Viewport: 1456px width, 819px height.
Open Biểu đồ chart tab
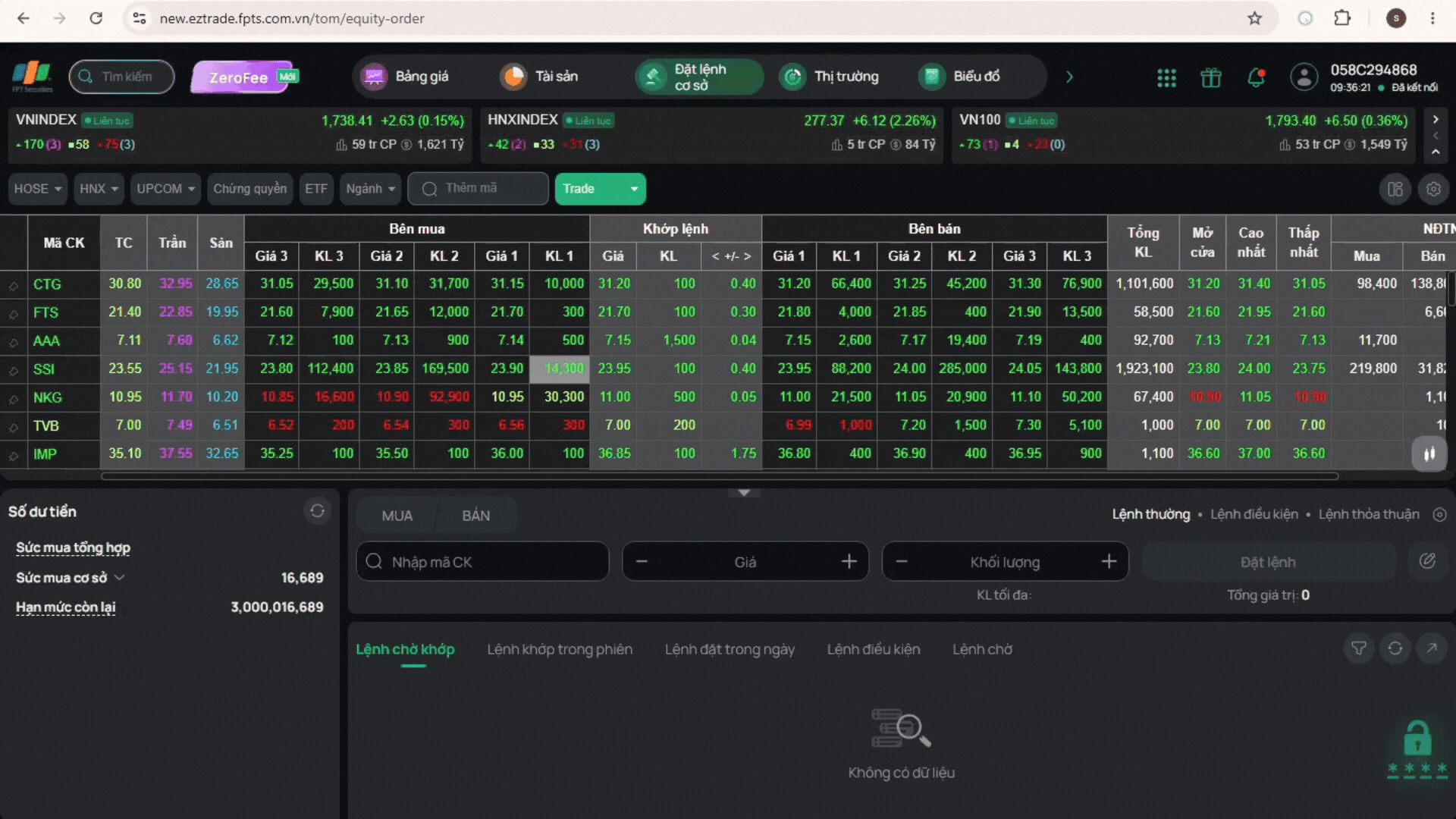(960, 77)
